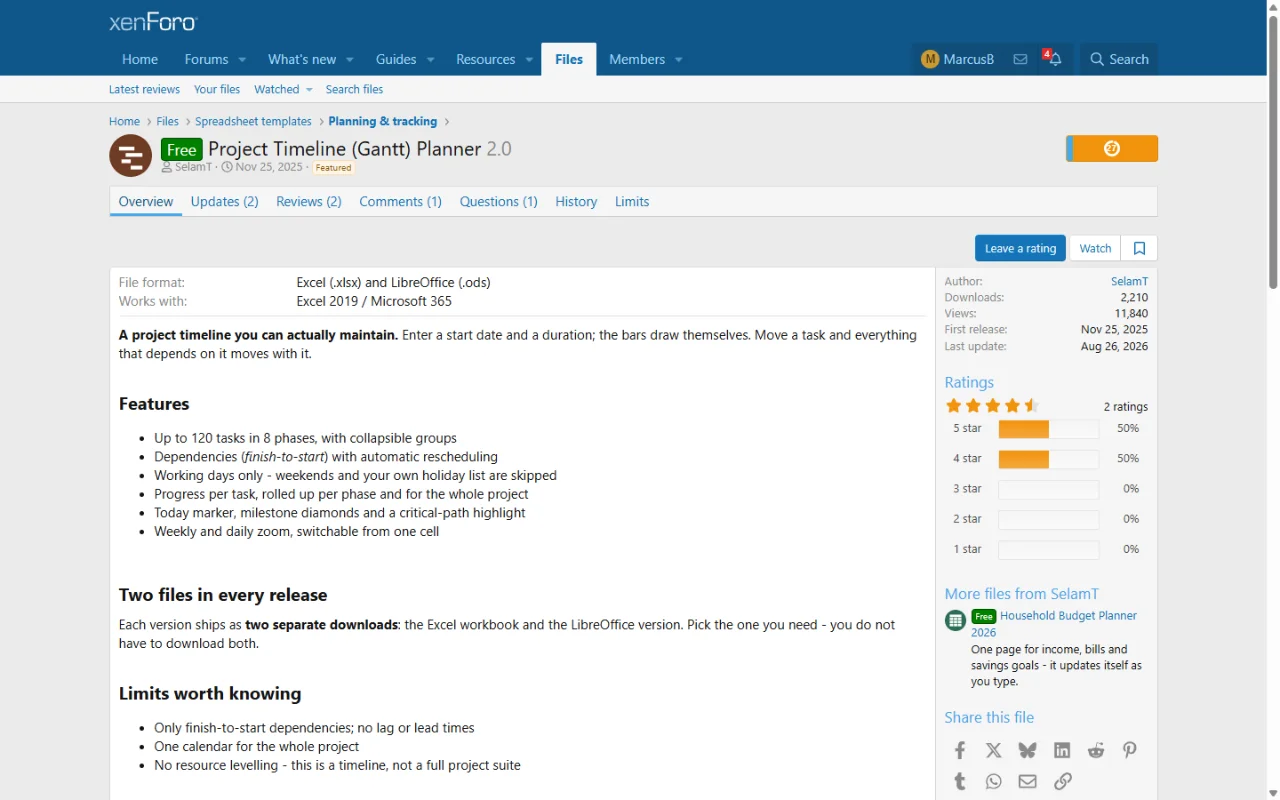Bookmark this file with bookmark icon
Screen dimensions: 1280x800
point(1139,248)
